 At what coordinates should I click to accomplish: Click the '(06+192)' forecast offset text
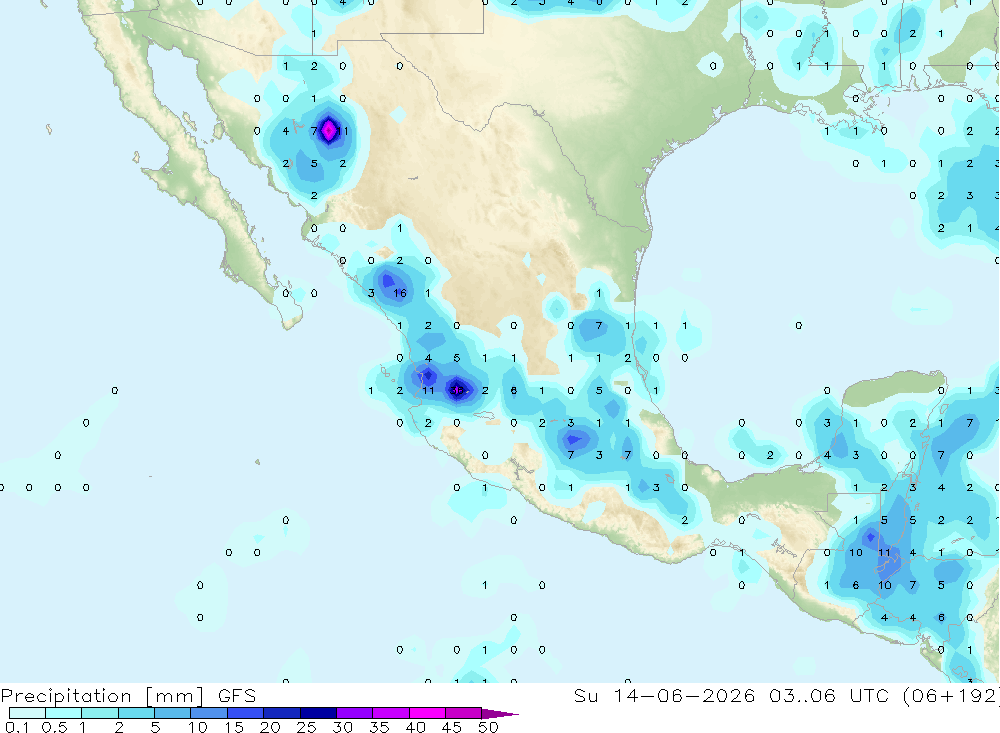click(951, 696)
